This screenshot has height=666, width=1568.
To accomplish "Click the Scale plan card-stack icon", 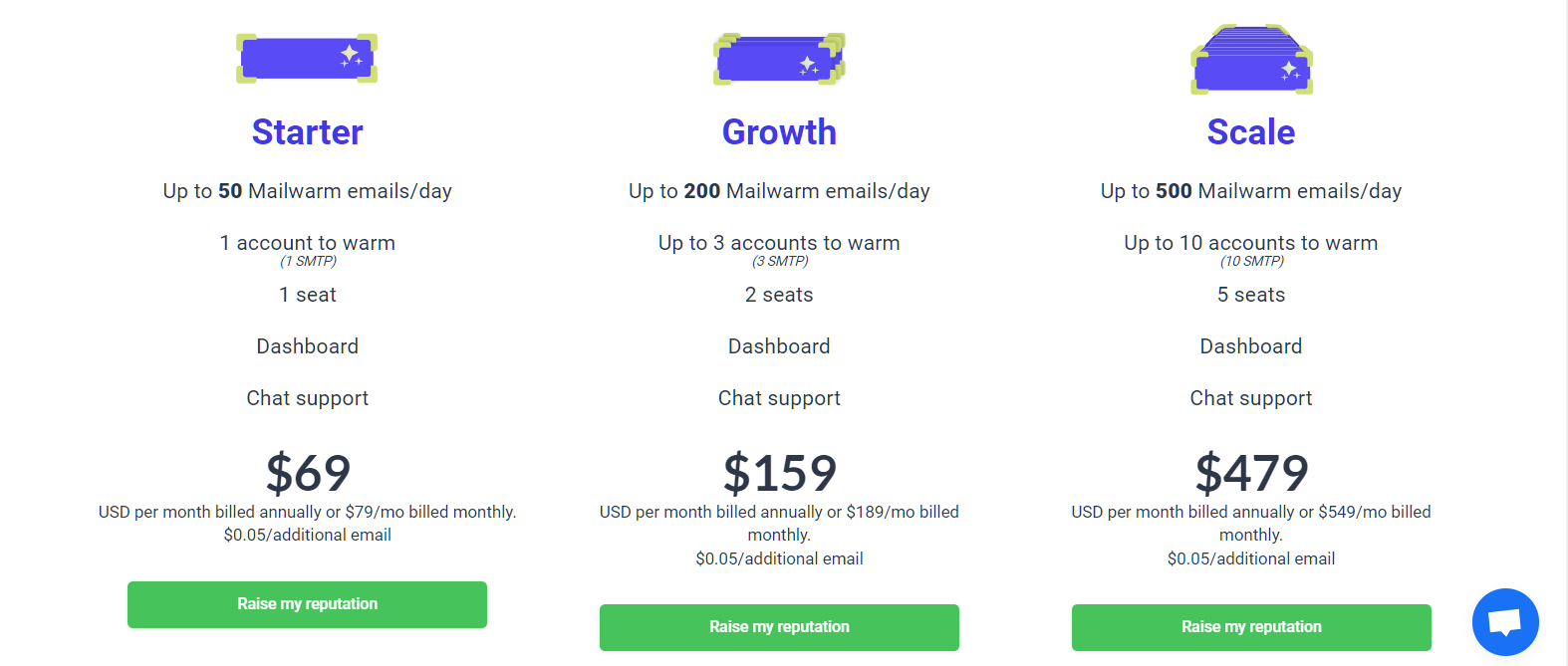I will 1251,60.
